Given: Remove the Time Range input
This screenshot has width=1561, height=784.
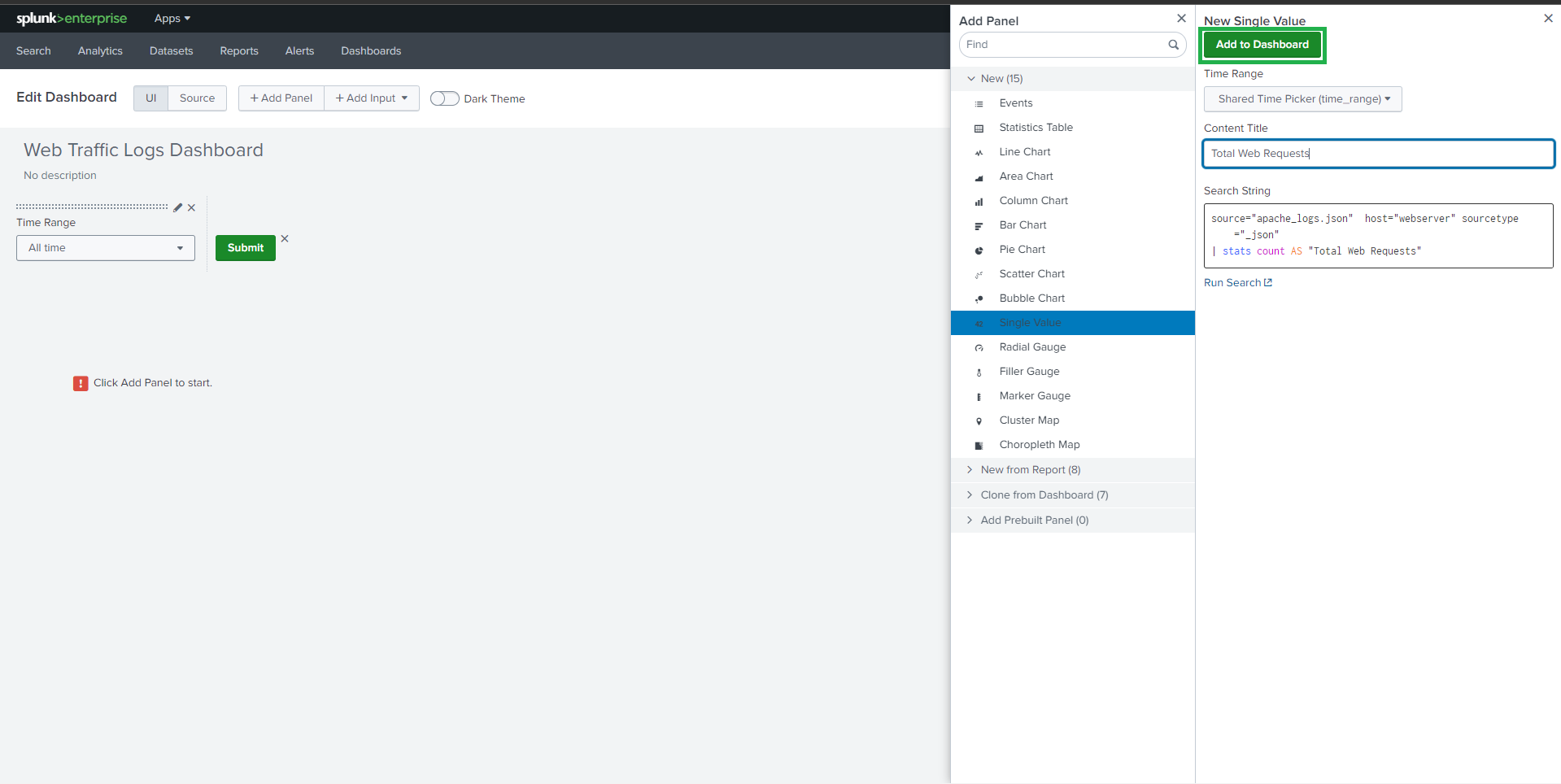Looking at the screenshot, I should point(191,207).
